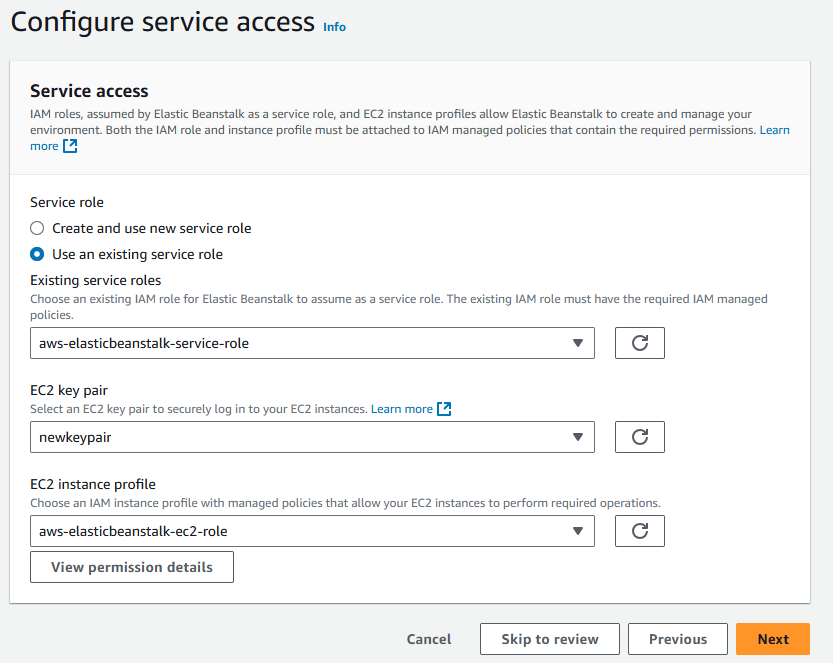
Task: Open external link icon beside service access Learn more
Action: pyautogui.click(x=70, y=146)
